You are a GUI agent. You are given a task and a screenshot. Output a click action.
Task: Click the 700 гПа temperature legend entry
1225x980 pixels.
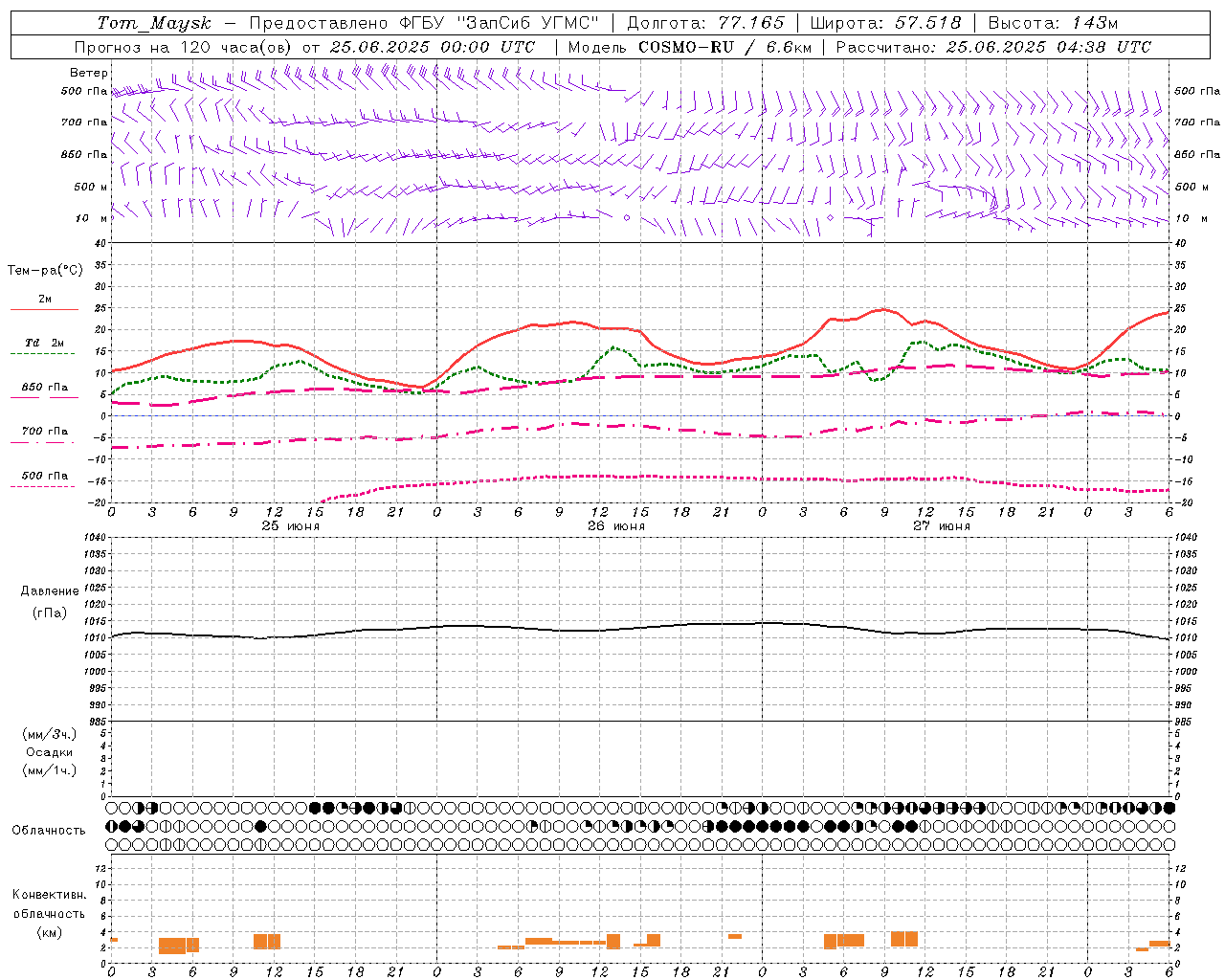[44, 431]
